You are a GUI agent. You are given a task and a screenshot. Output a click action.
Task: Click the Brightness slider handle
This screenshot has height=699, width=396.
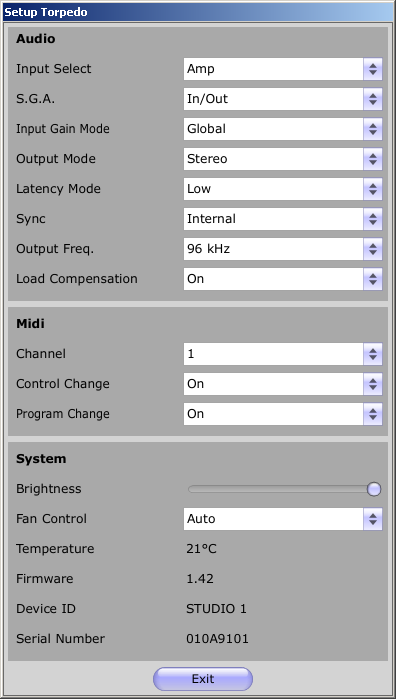click(374, 489)
